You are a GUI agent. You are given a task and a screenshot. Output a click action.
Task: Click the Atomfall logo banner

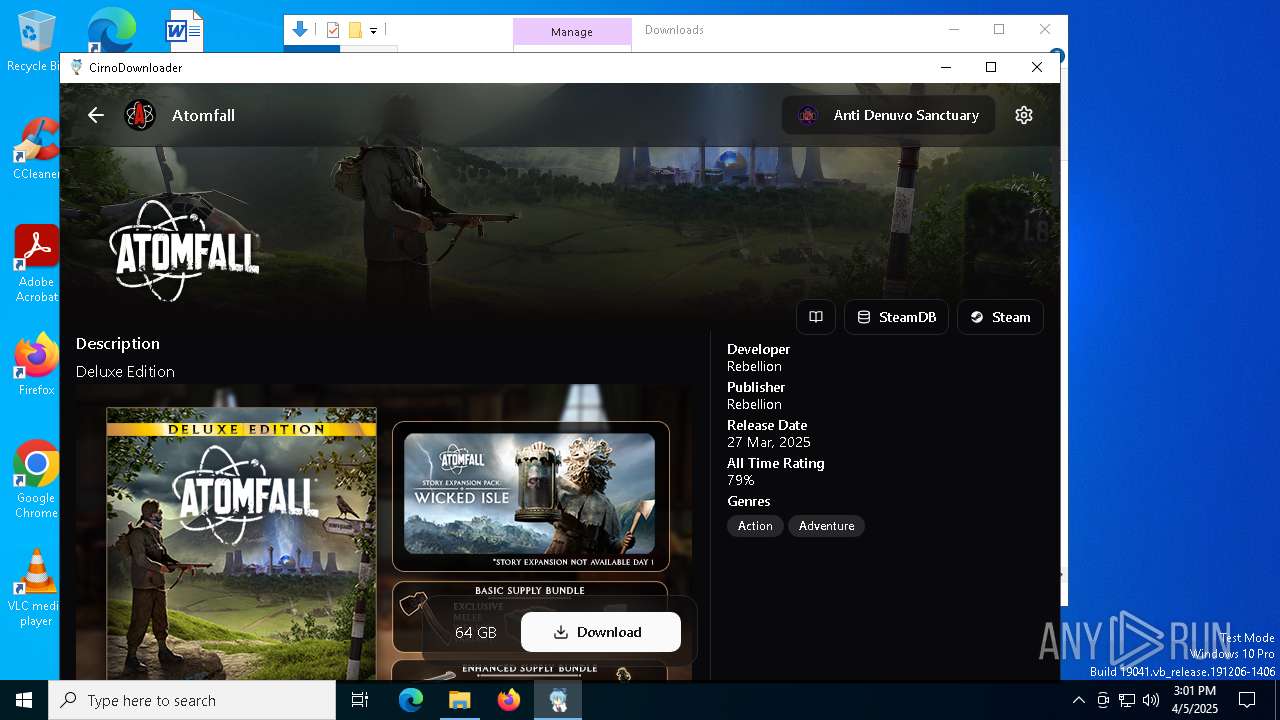[x=184, y=250]
